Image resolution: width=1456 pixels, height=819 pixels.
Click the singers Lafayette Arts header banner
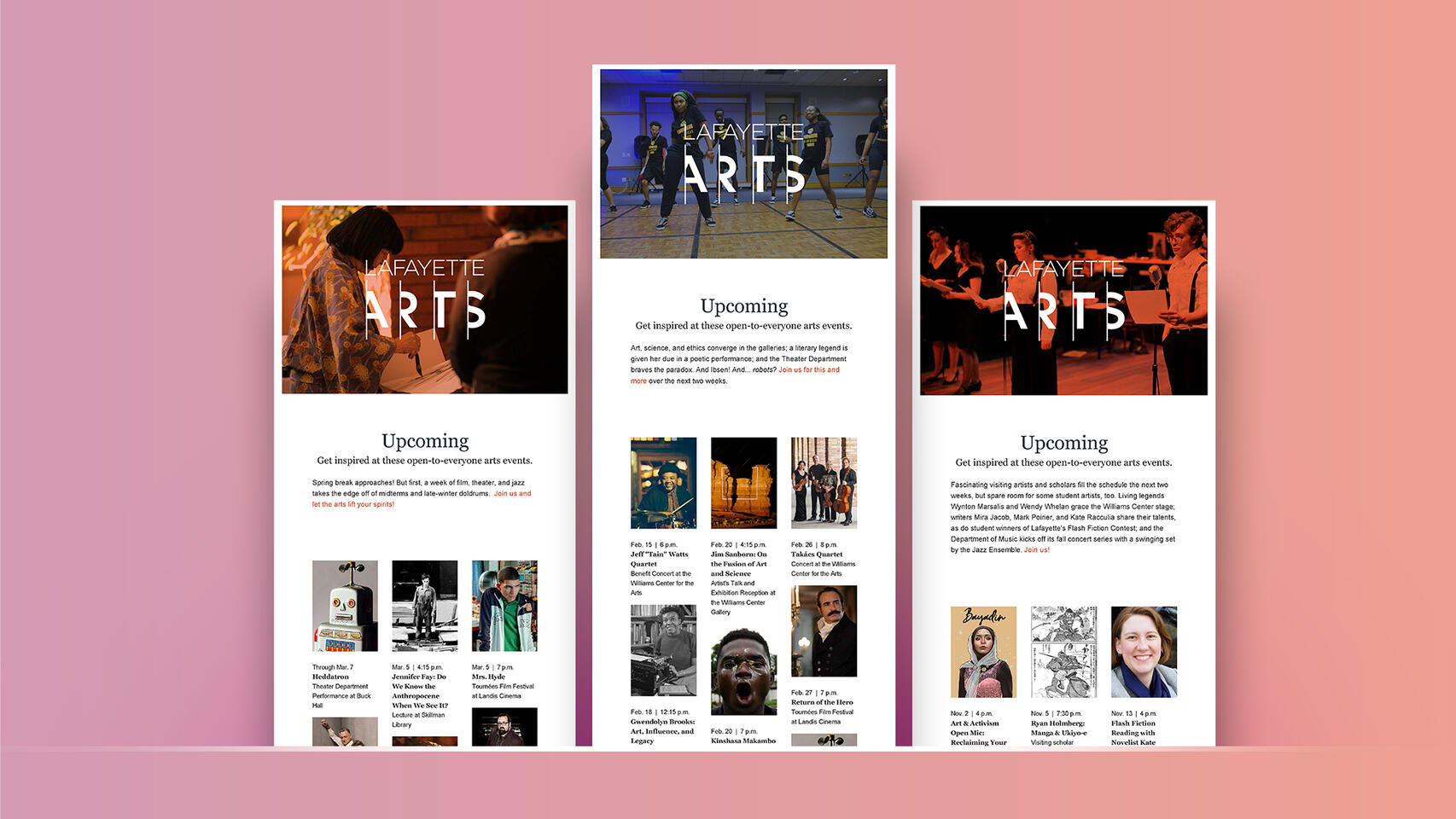pyautogui.click(x=1063, y=300)
